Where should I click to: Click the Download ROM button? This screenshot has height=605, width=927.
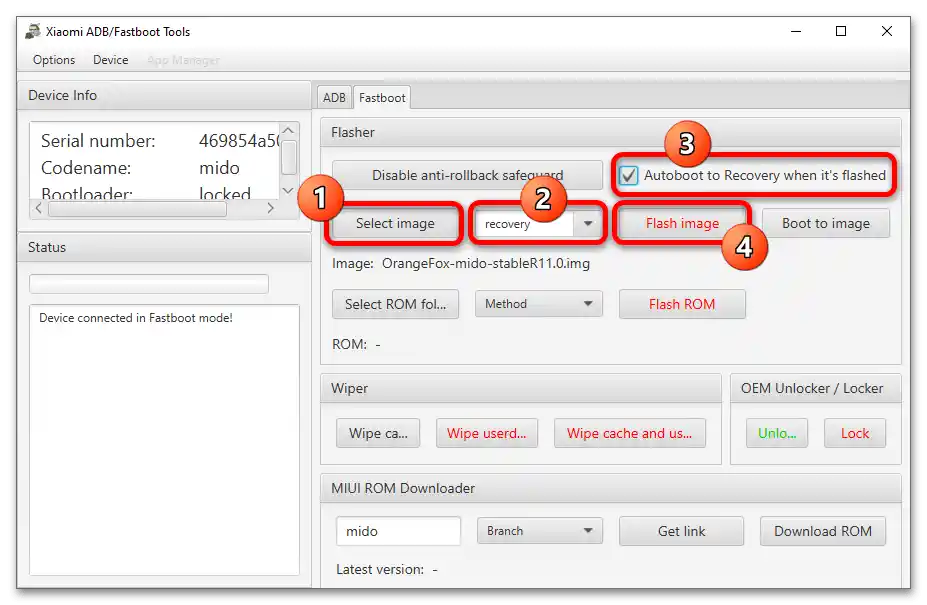pyautogui.click(x=822, y=531)
